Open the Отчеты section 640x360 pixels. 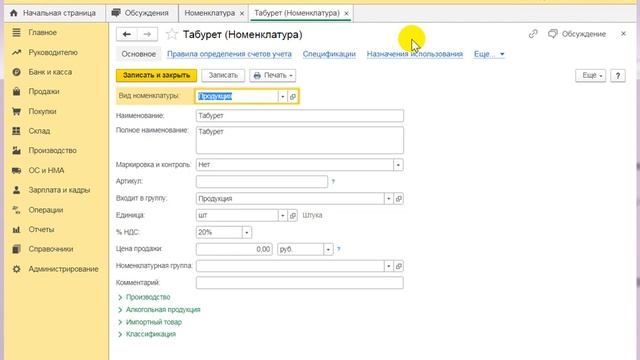(41, 229)
